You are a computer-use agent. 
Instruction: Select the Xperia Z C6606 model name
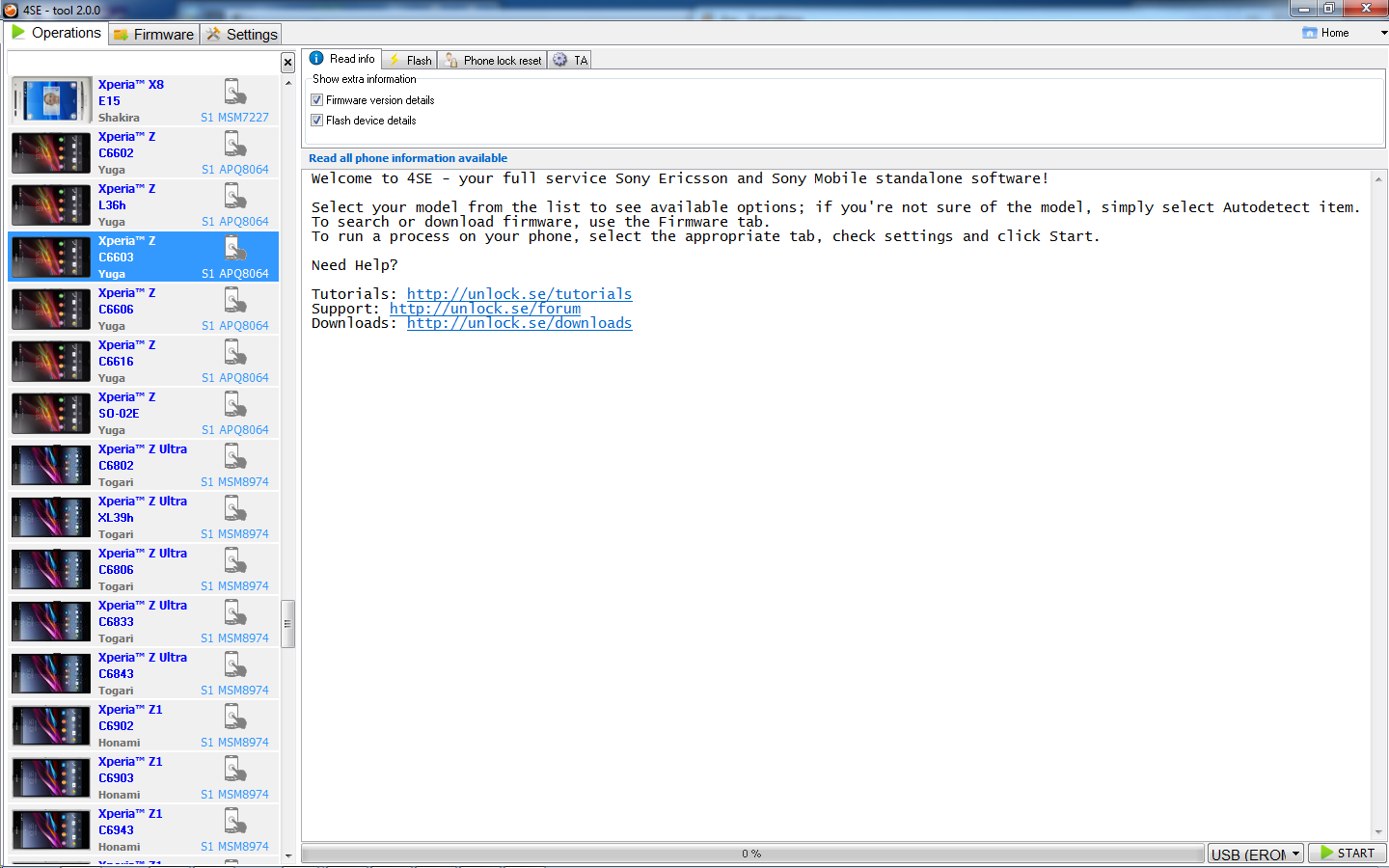tap(116, 310)
